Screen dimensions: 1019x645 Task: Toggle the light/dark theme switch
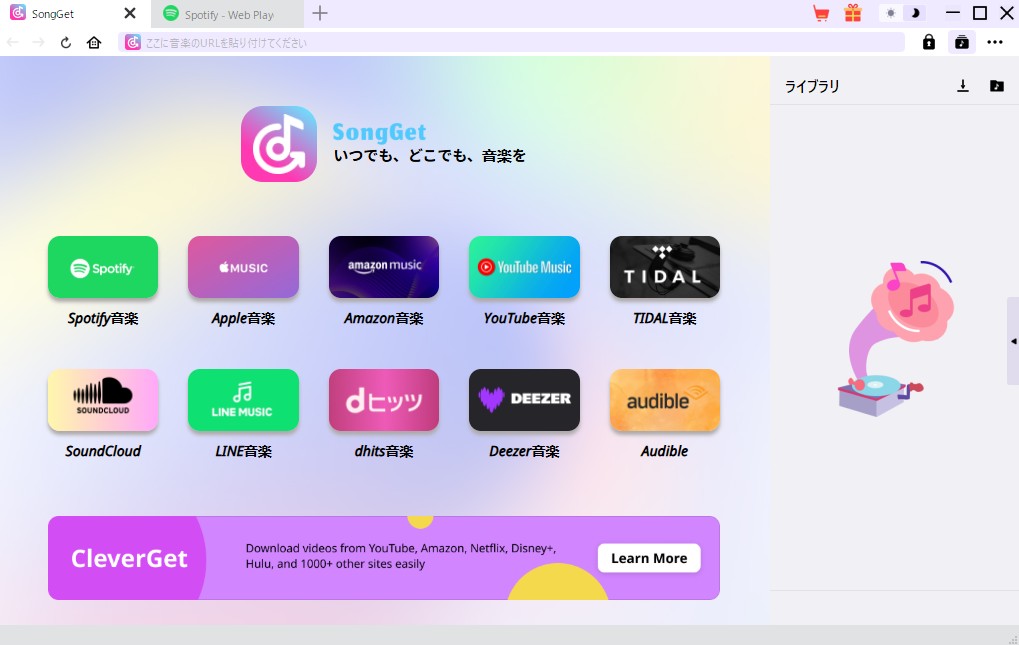coord(902,13)
